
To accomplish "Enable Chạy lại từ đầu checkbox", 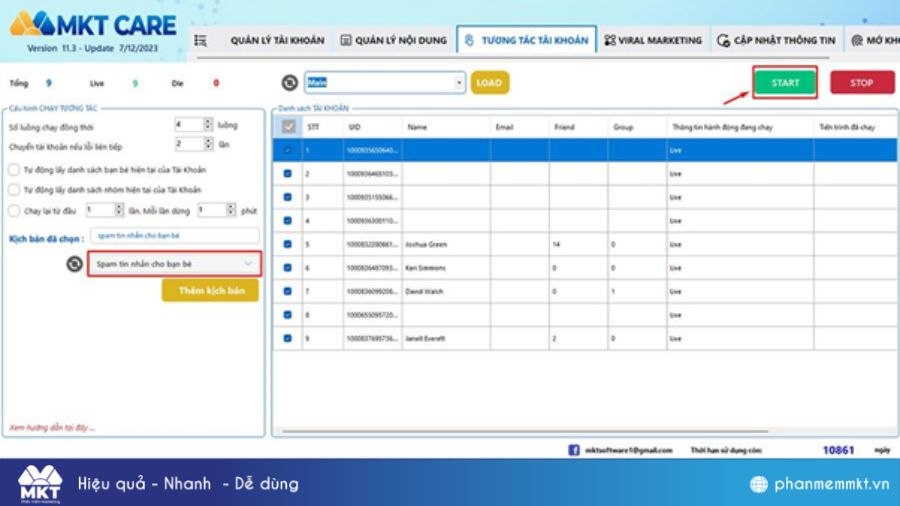I will point(14,211).
